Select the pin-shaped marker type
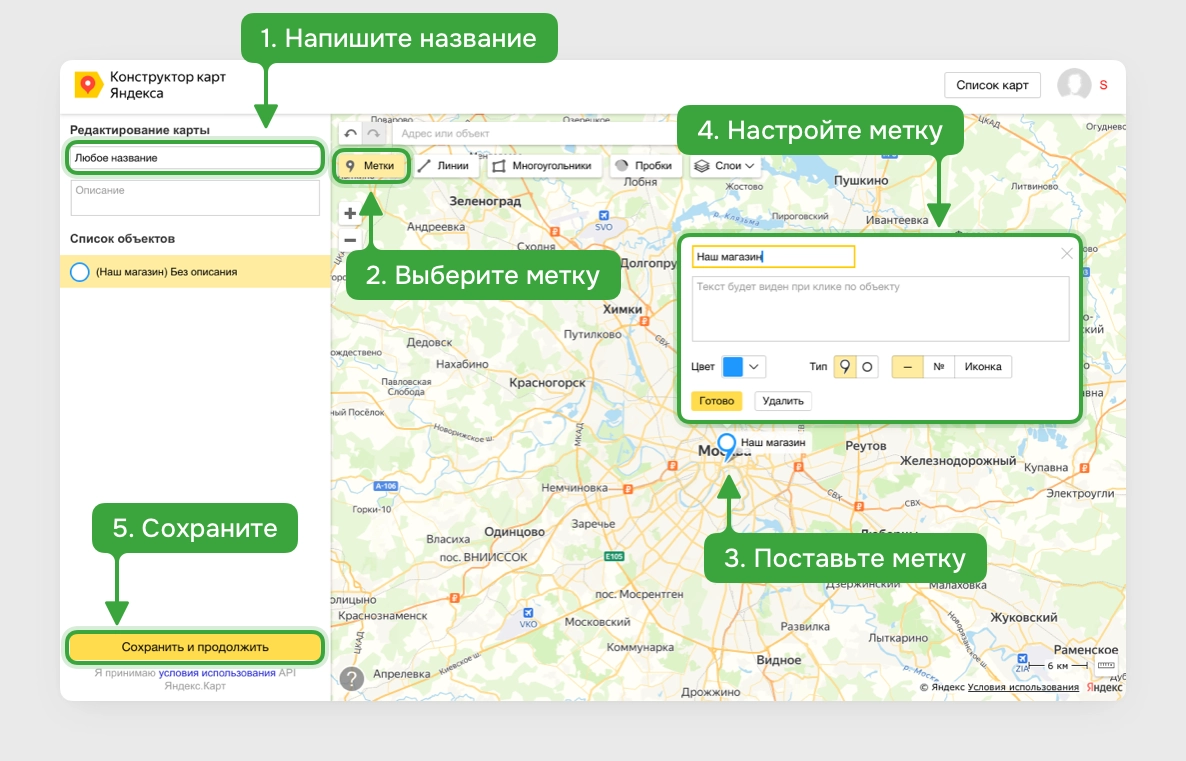Viewport: 1186px width, 761px height. point(845,367)
